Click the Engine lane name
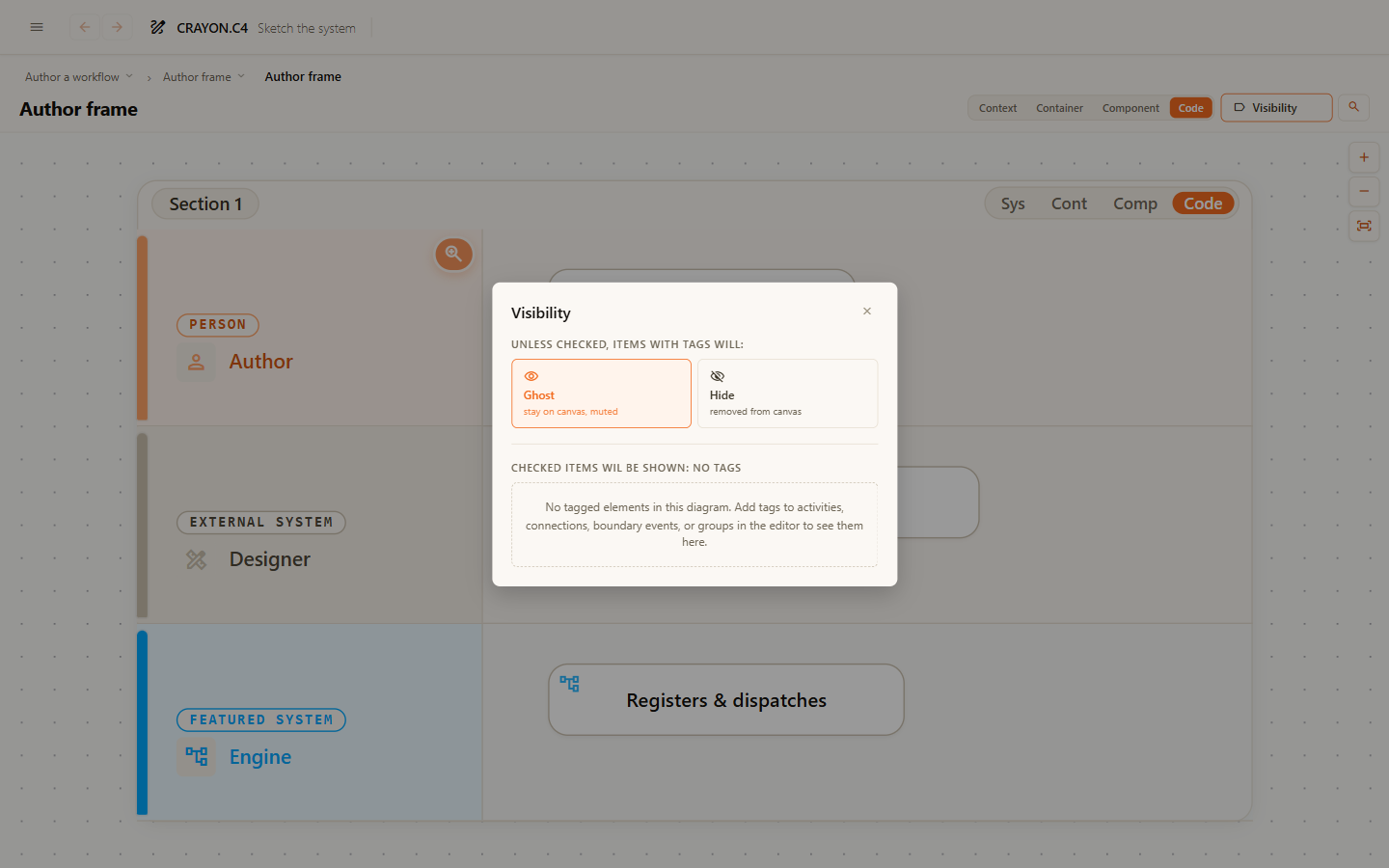1389x868 pixels. pos(260,757)
